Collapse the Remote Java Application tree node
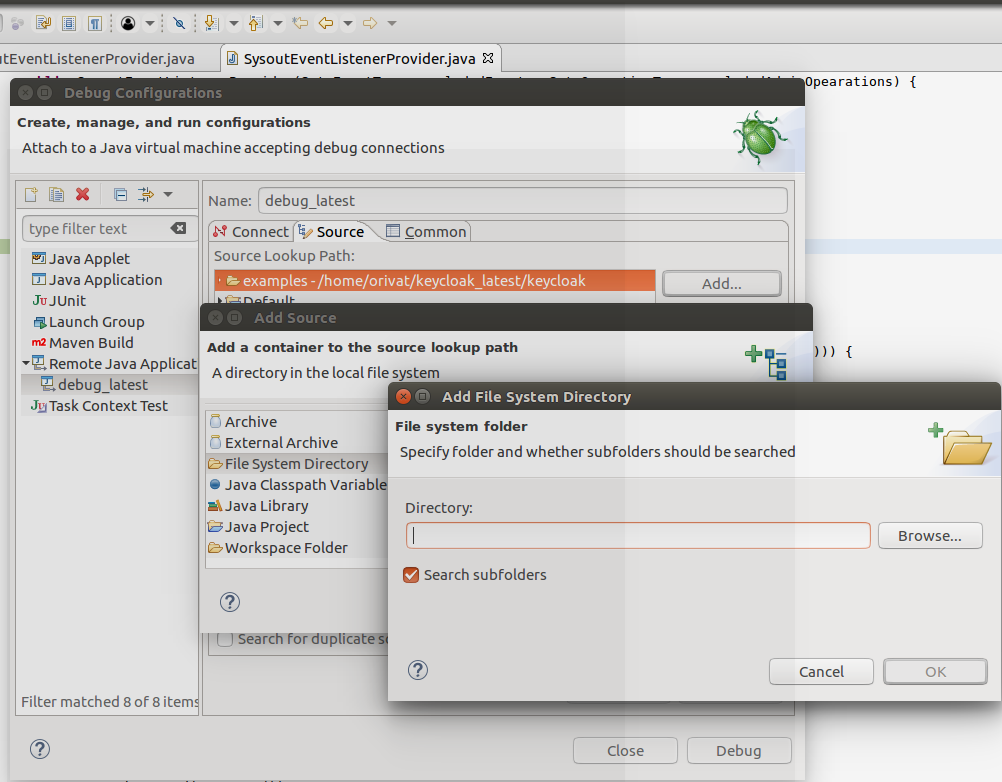The image size is (1002, 782). [26, 364]
